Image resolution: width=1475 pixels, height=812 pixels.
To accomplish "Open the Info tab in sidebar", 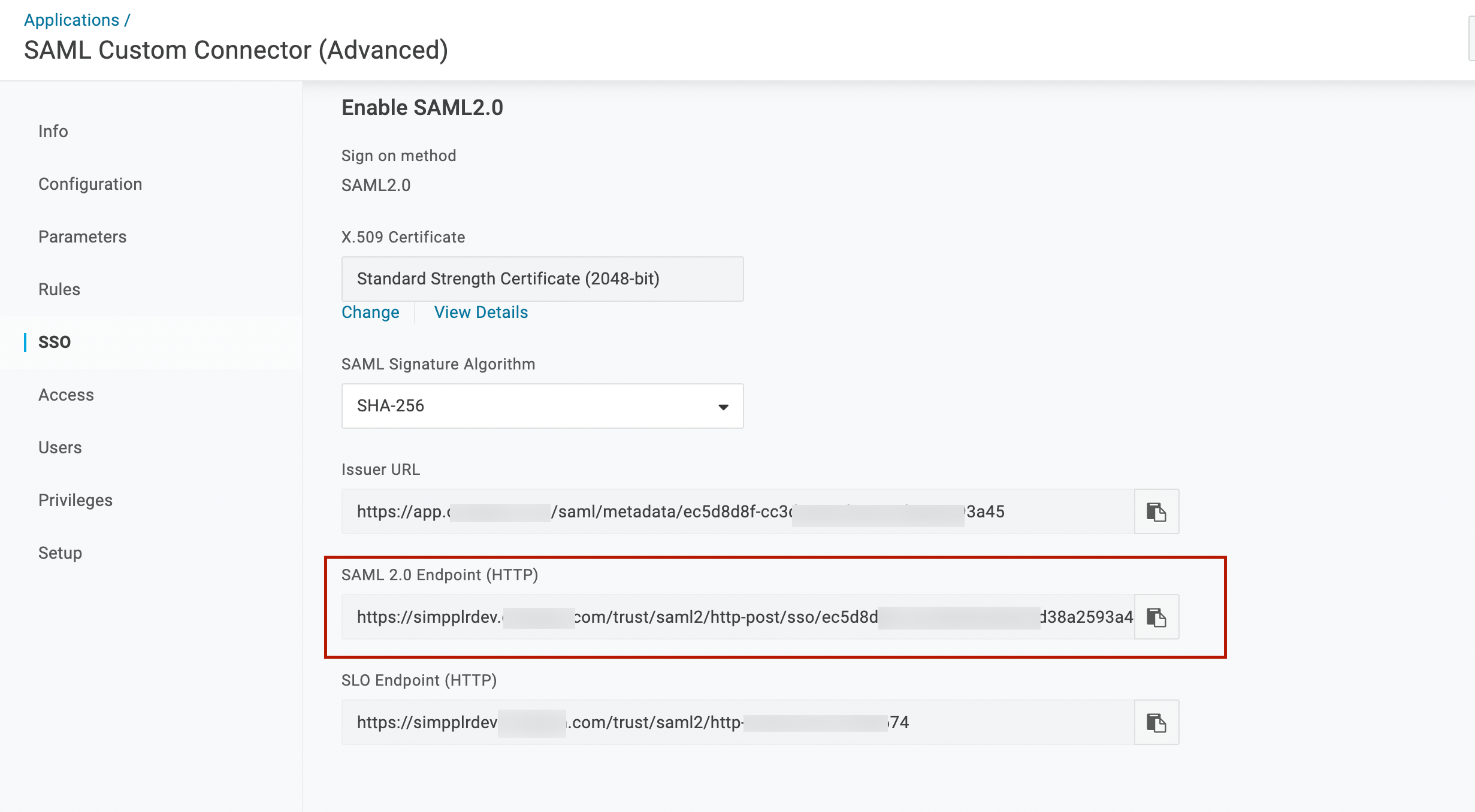I will (53, 131).
